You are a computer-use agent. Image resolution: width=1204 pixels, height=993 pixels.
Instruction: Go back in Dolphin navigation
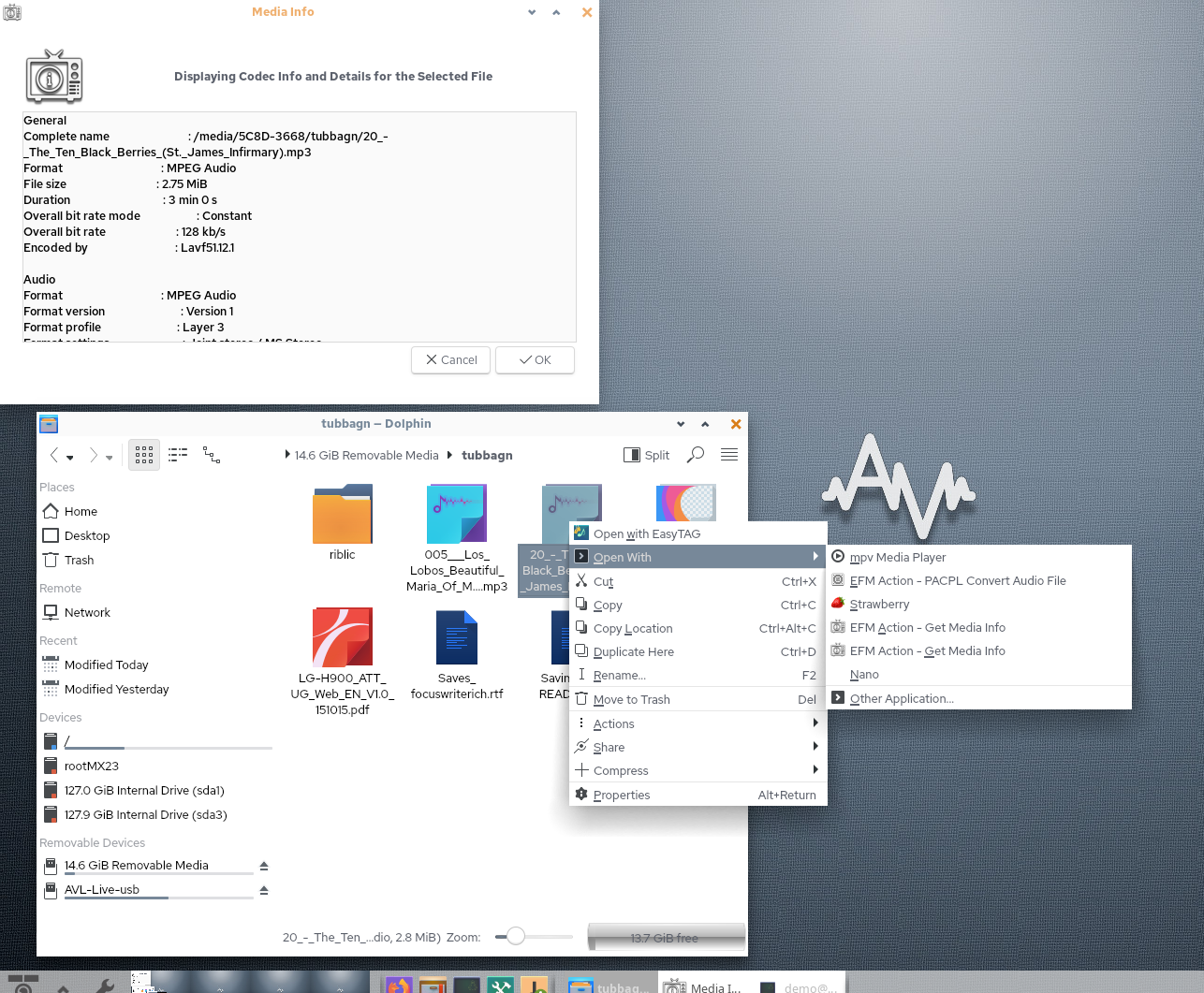pyautogui.click(x=54, y=455)
